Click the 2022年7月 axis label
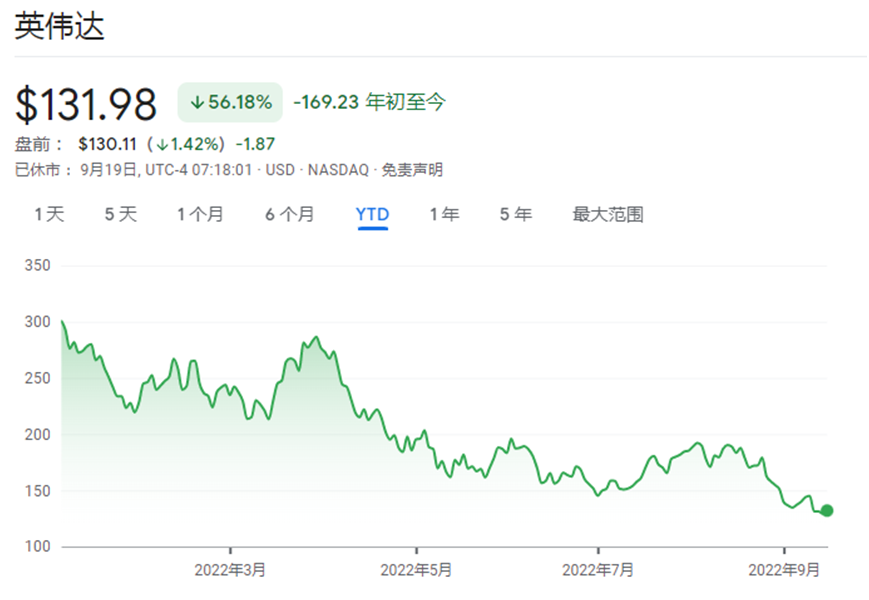The width and height of the screenshot is (869, 600). 598,570
